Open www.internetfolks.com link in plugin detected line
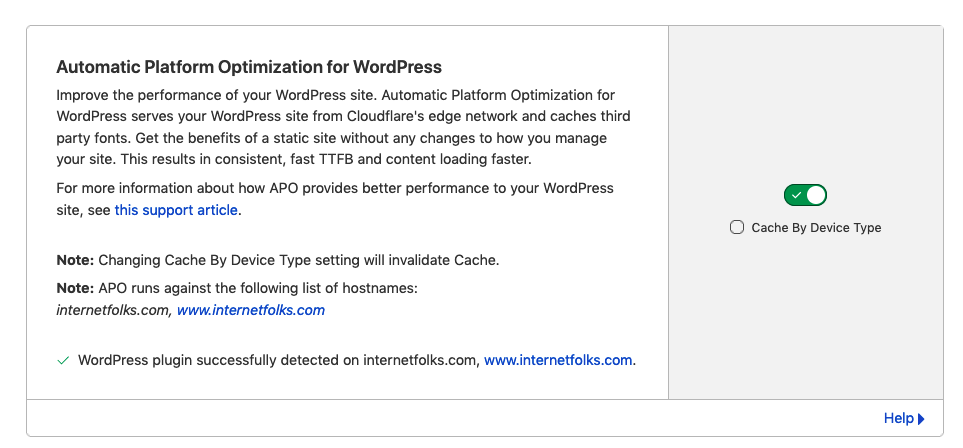Screen dimensions: 963x448 tap(558, 360)
